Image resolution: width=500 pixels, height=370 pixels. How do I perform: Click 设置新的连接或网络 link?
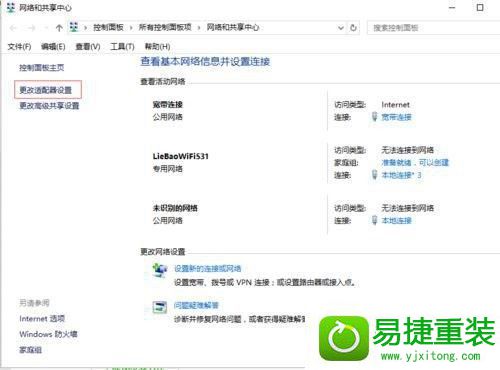207,269
